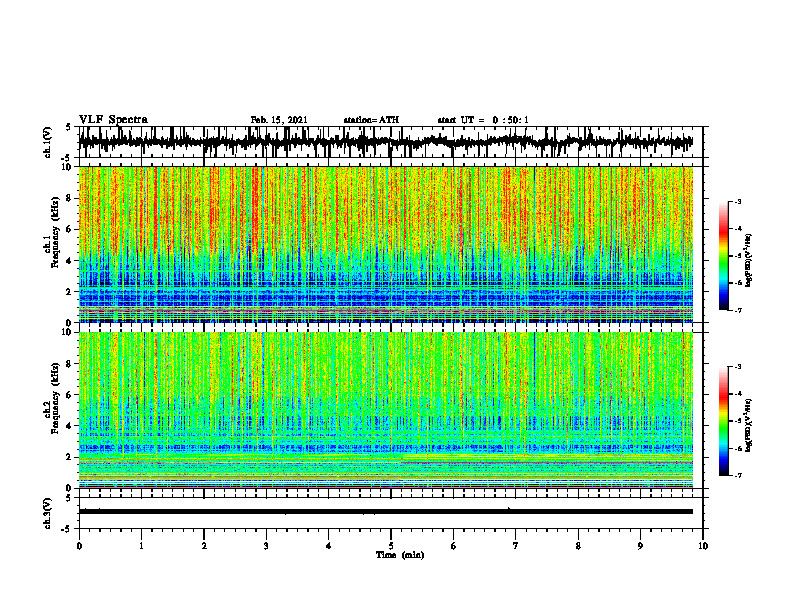Click time axis tick label "1"
The image size is (792, 612).
pyautogui.click(x=141, y=546)
